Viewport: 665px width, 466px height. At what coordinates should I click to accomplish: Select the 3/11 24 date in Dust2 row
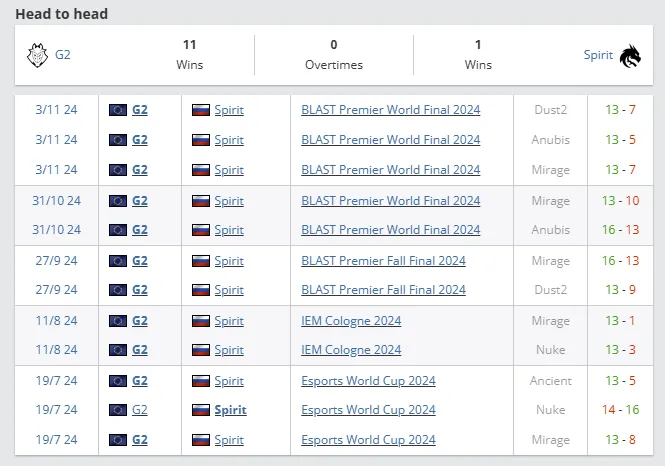point(56,110)
